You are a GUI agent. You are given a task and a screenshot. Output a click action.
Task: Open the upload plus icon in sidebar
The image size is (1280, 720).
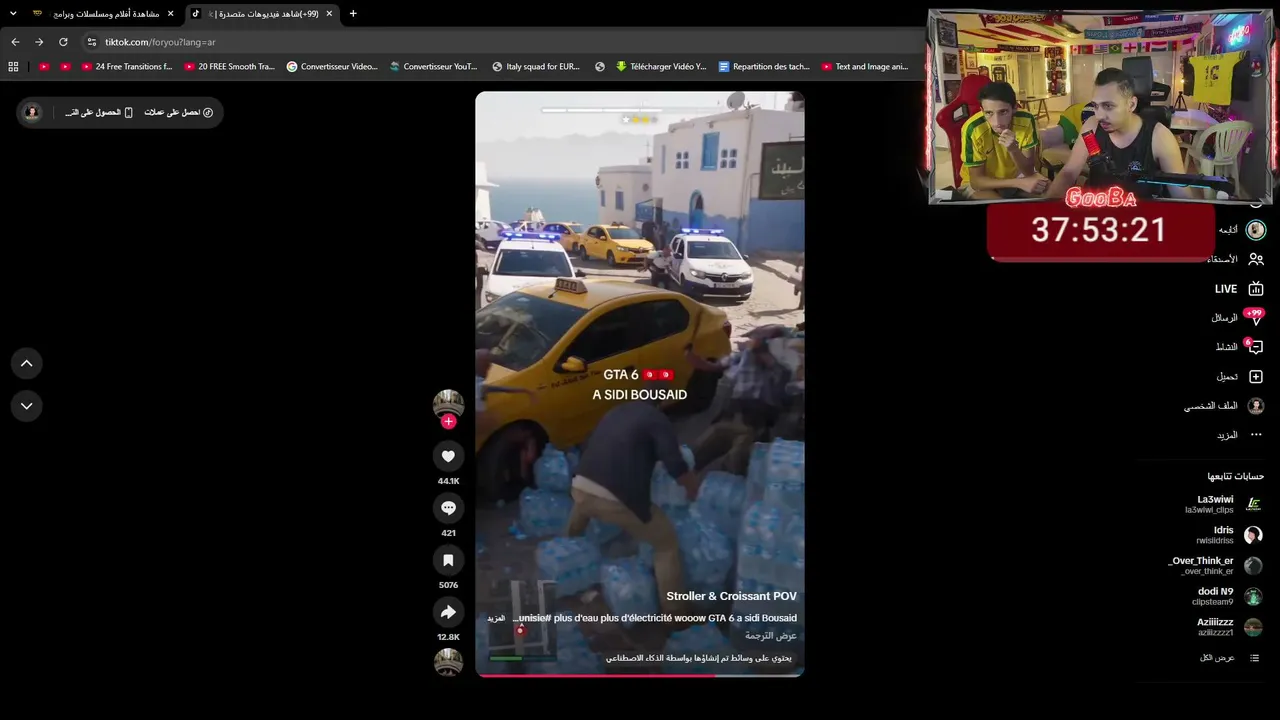1256,377
